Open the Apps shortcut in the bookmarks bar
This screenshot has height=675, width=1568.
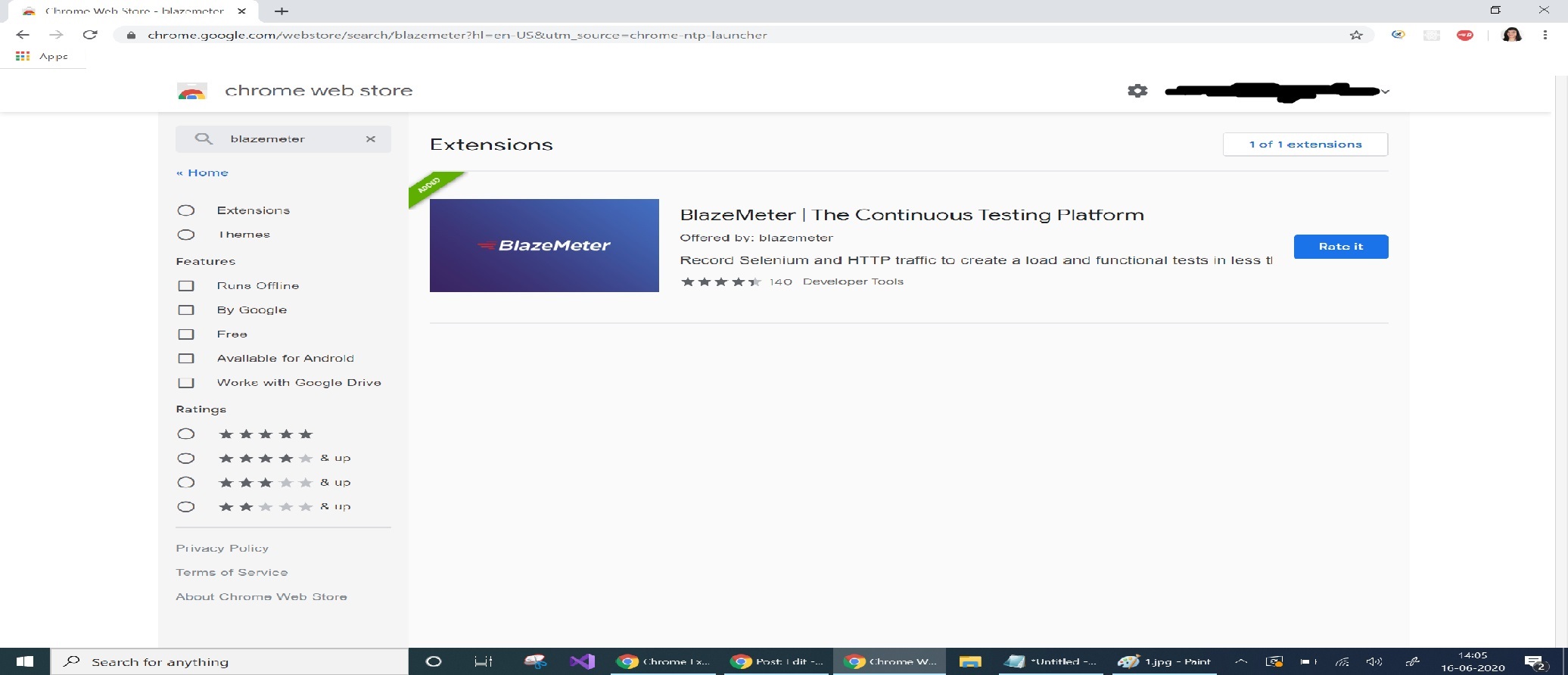(x=42, y=56)
